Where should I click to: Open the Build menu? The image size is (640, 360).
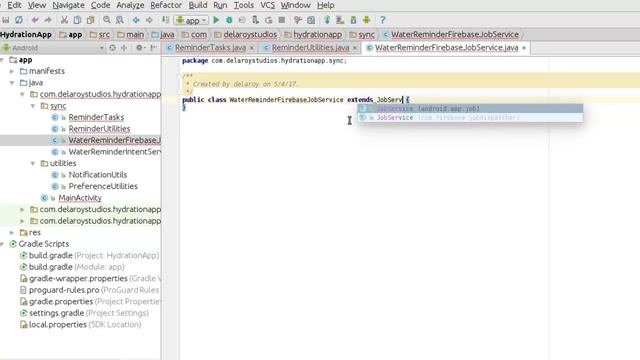click(x=198, y=5)
